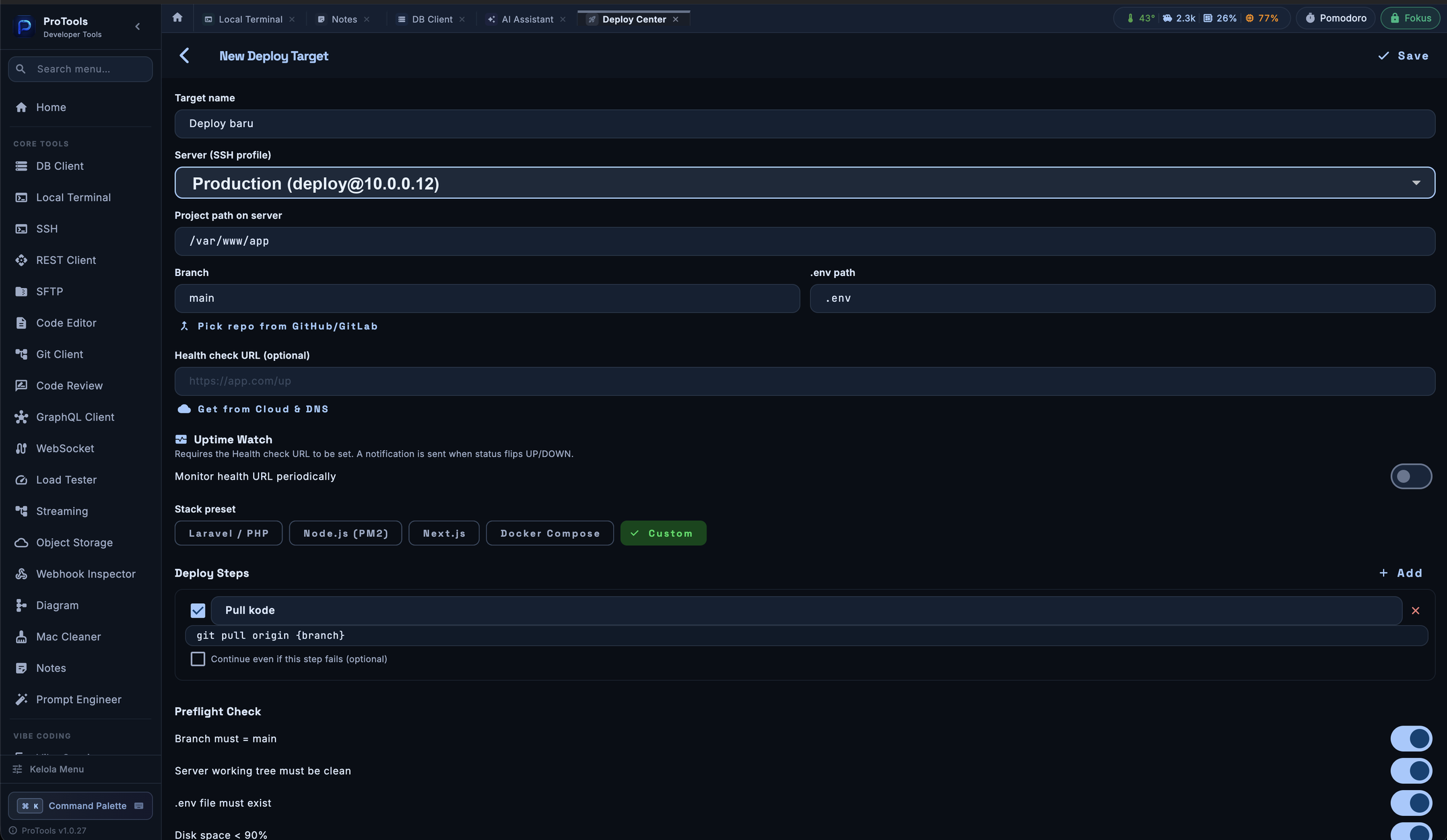Select the Custom stack preset
This screenshot has width=1447, height=840.
point(663,533)
